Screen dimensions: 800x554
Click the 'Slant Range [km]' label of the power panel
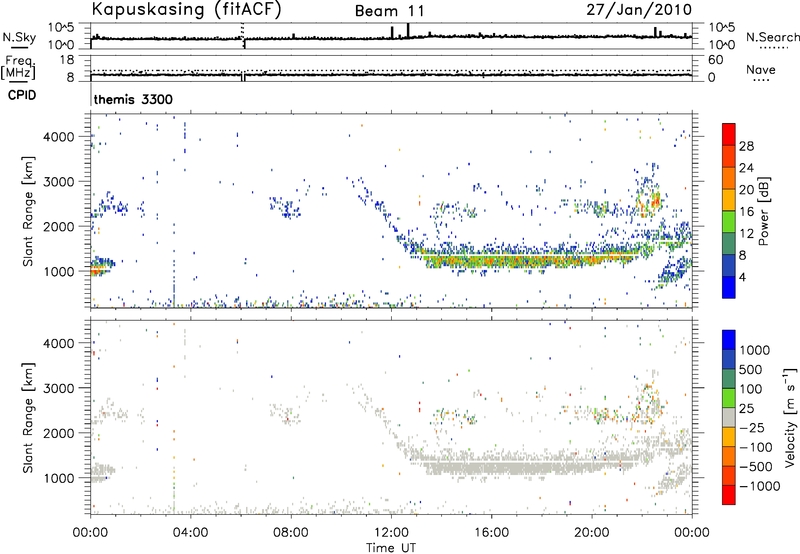click(28, 211)
